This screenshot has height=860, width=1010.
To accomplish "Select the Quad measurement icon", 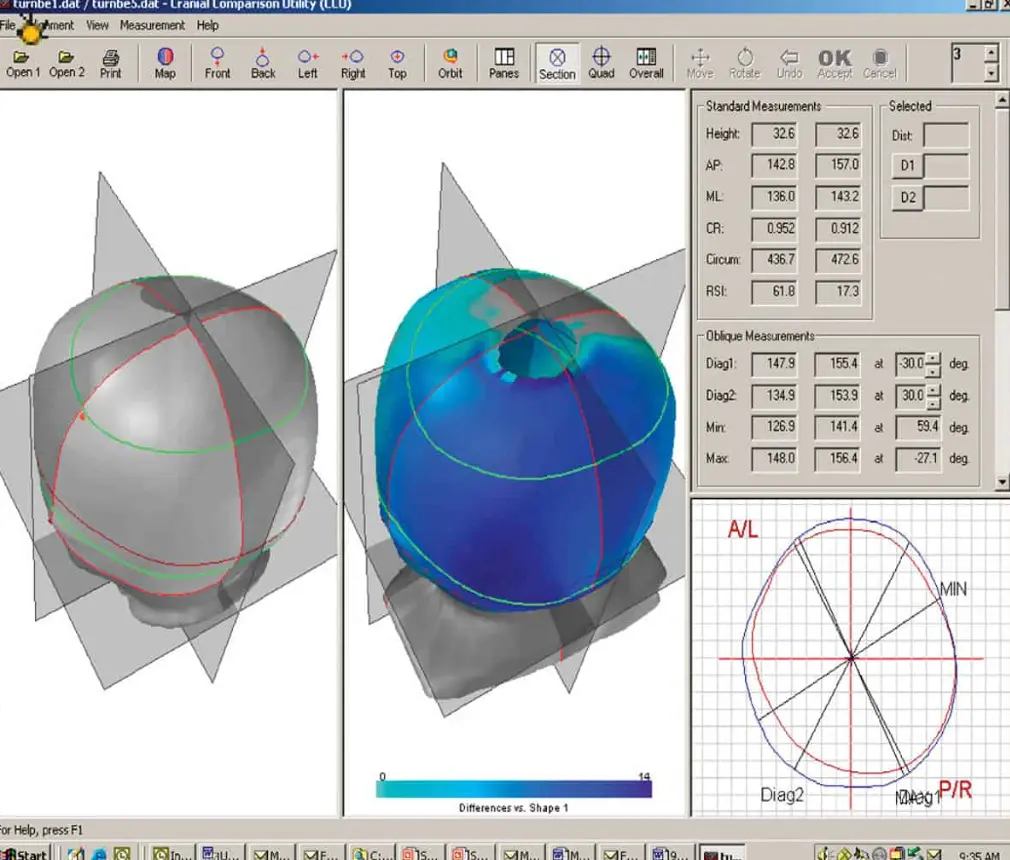I will point(601,62).
